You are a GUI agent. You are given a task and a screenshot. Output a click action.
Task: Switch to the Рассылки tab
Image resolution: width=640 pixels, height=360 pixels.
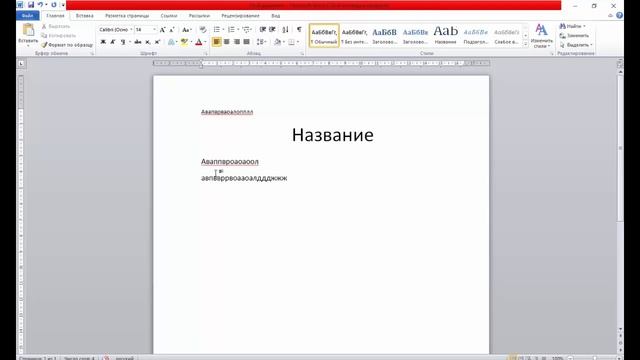[x=199, y=16]
